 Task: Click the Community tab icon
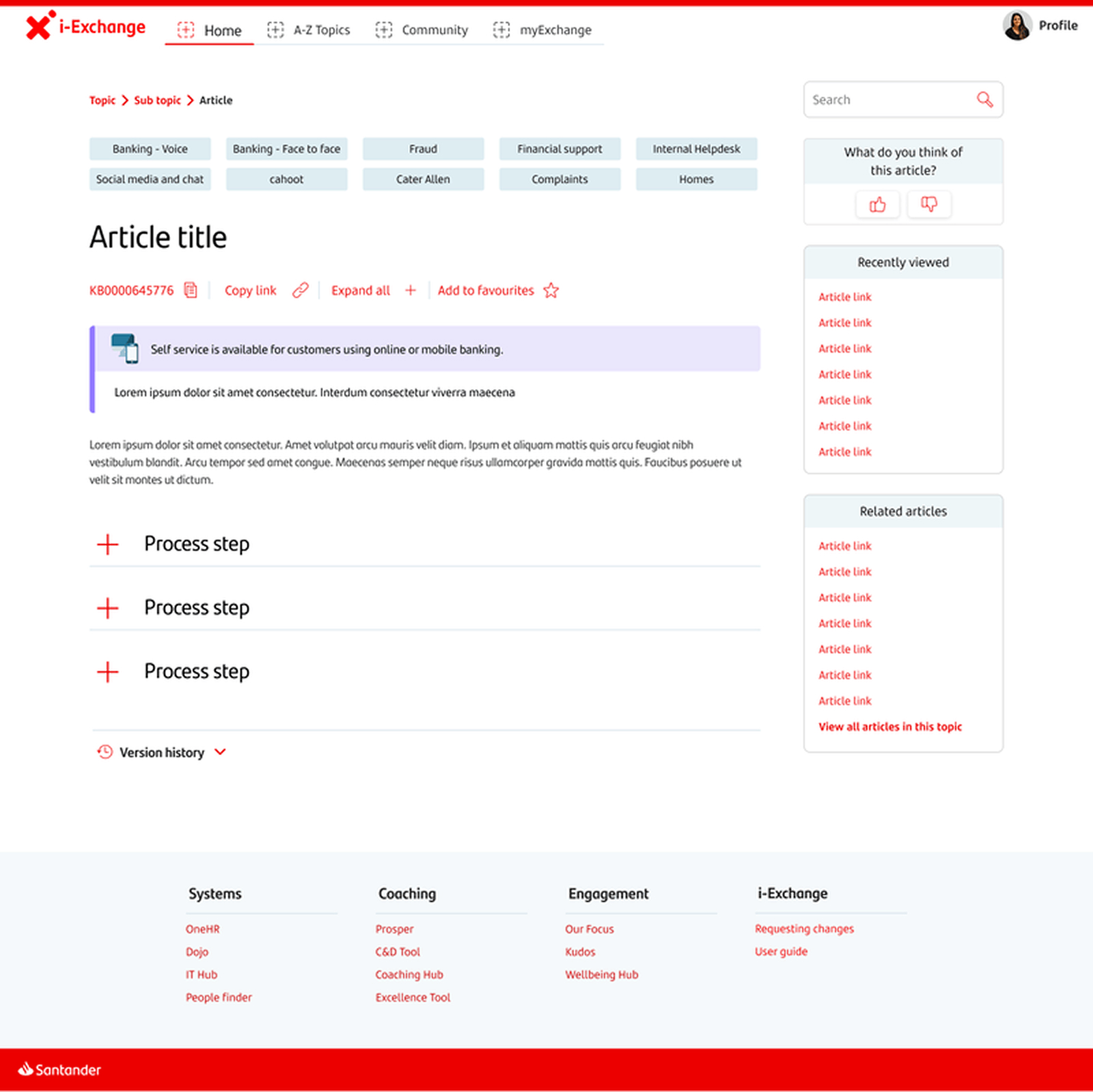(x=384, y=29)
